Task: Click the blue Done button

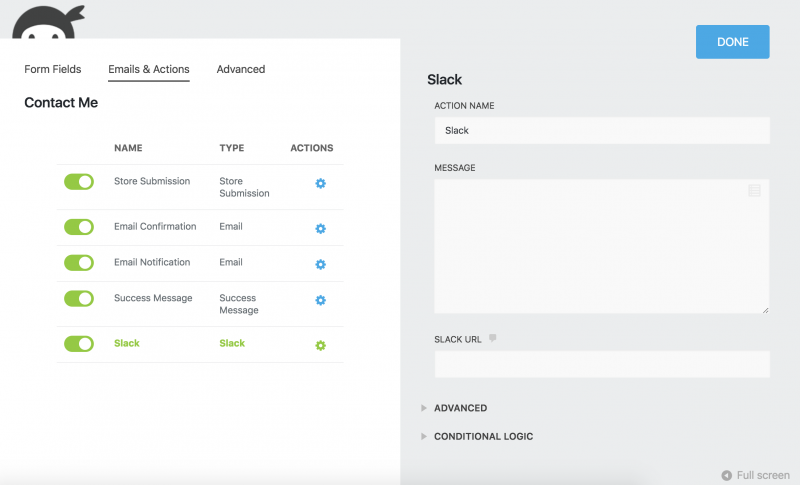Action: tap(733, 42)
